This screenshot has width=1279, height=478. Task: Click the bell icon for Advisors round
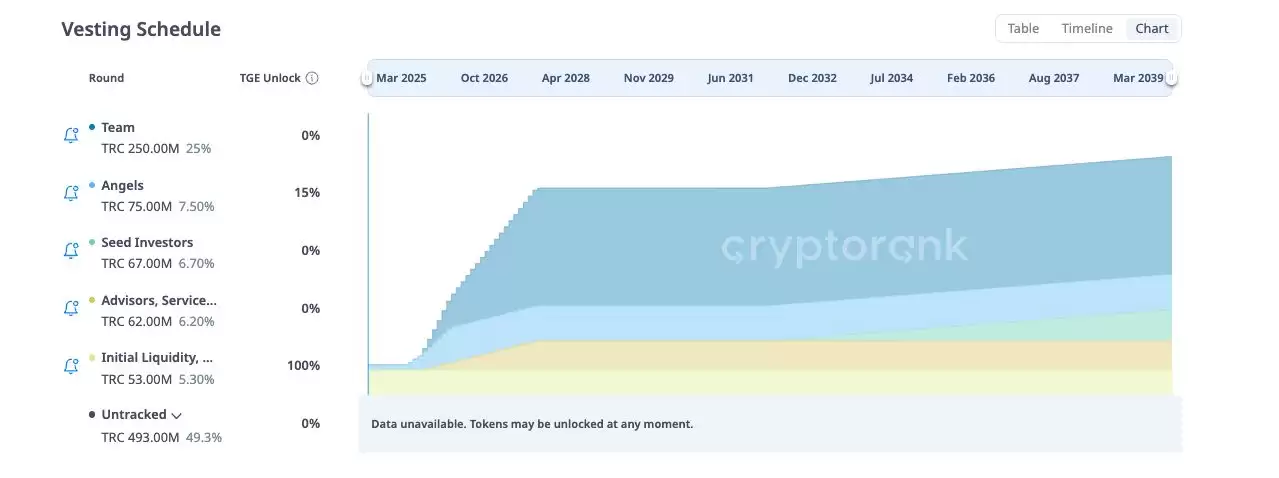pyautogui.click(x=71, y=309)
